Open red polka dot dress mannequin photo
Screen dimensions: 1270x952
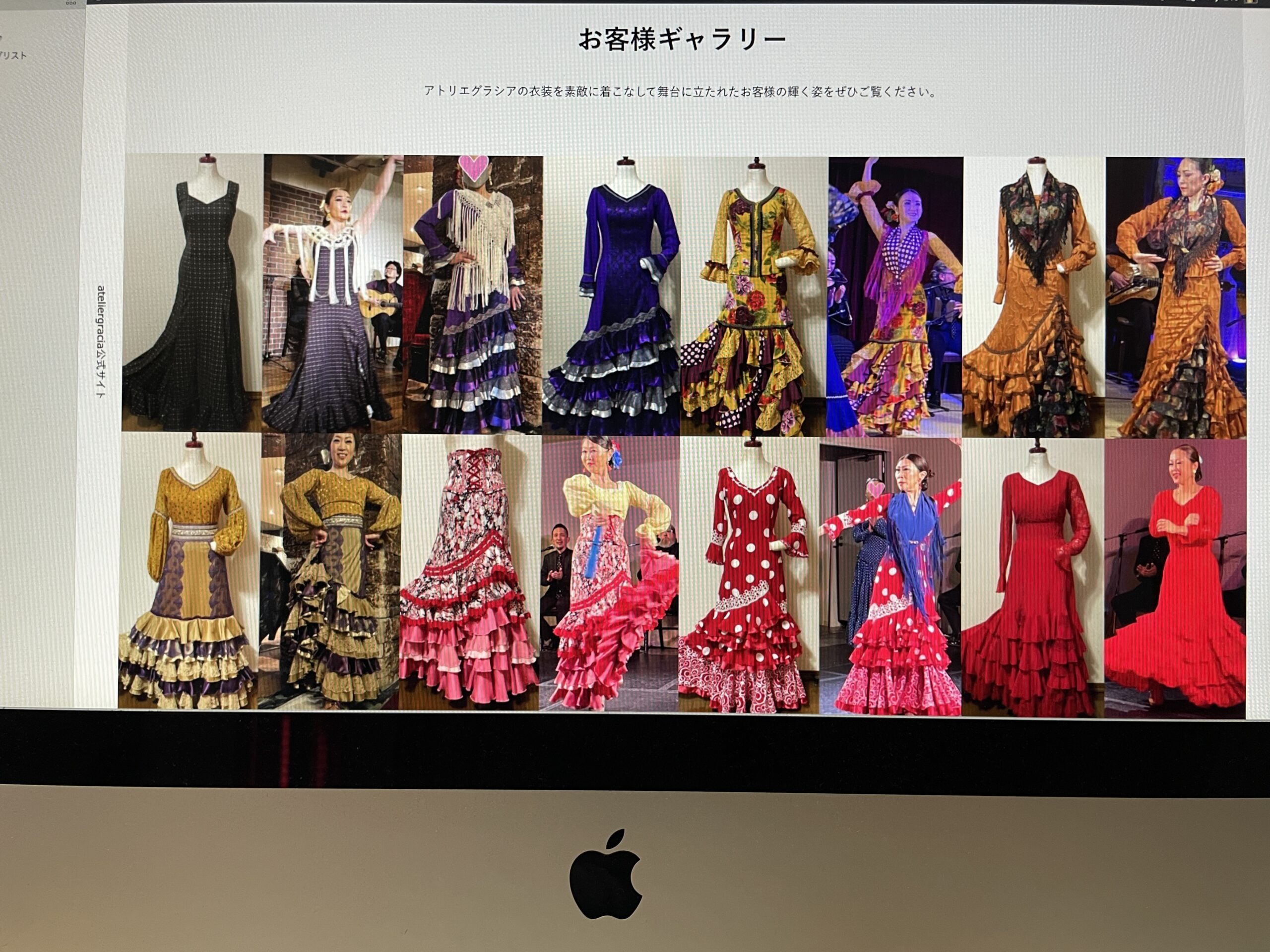[750, 575]
